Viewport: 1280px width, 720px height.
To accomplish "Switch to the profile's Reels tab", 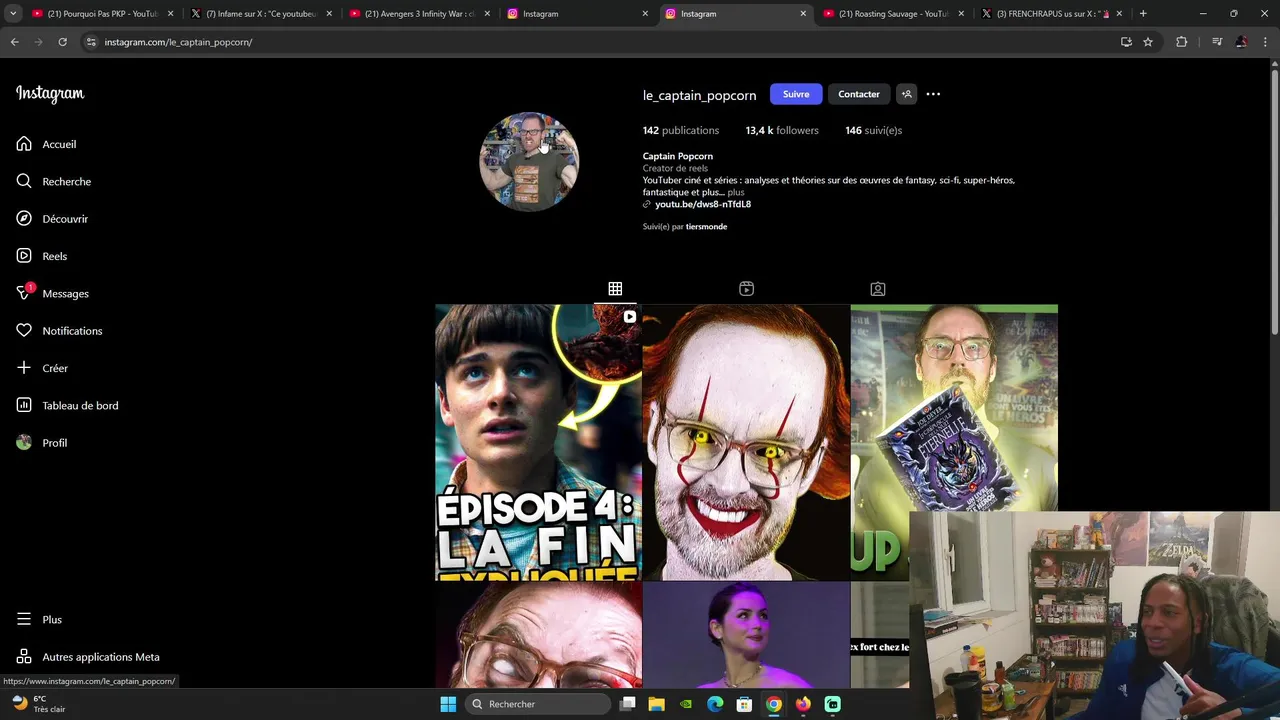I will (x=746, y=289).
